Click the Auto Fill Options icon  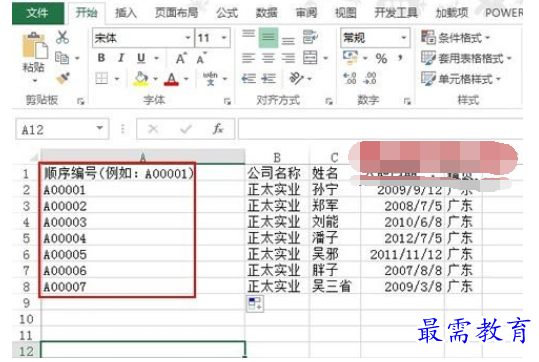pos(255,304)
